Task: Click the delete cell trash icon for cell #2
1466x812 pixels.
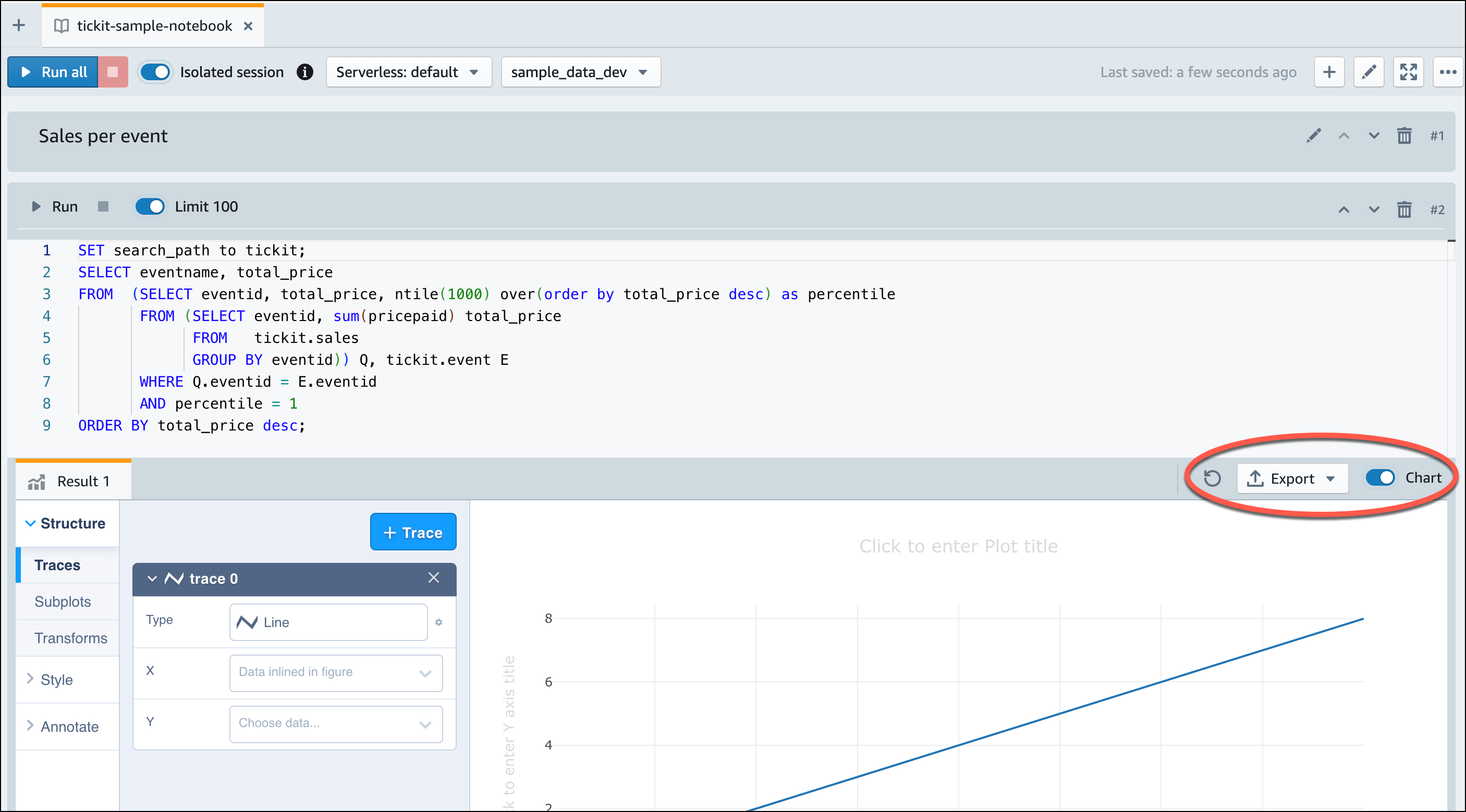Action: point(1405,207)
